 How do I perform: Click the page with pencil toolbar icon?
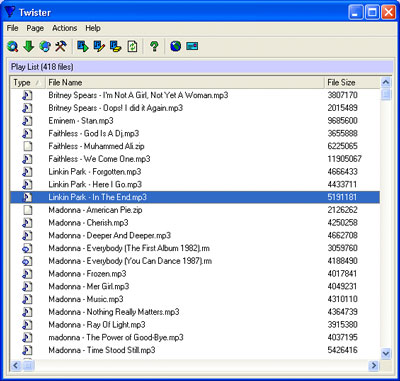pyautogui.click(x=99, y=46)
